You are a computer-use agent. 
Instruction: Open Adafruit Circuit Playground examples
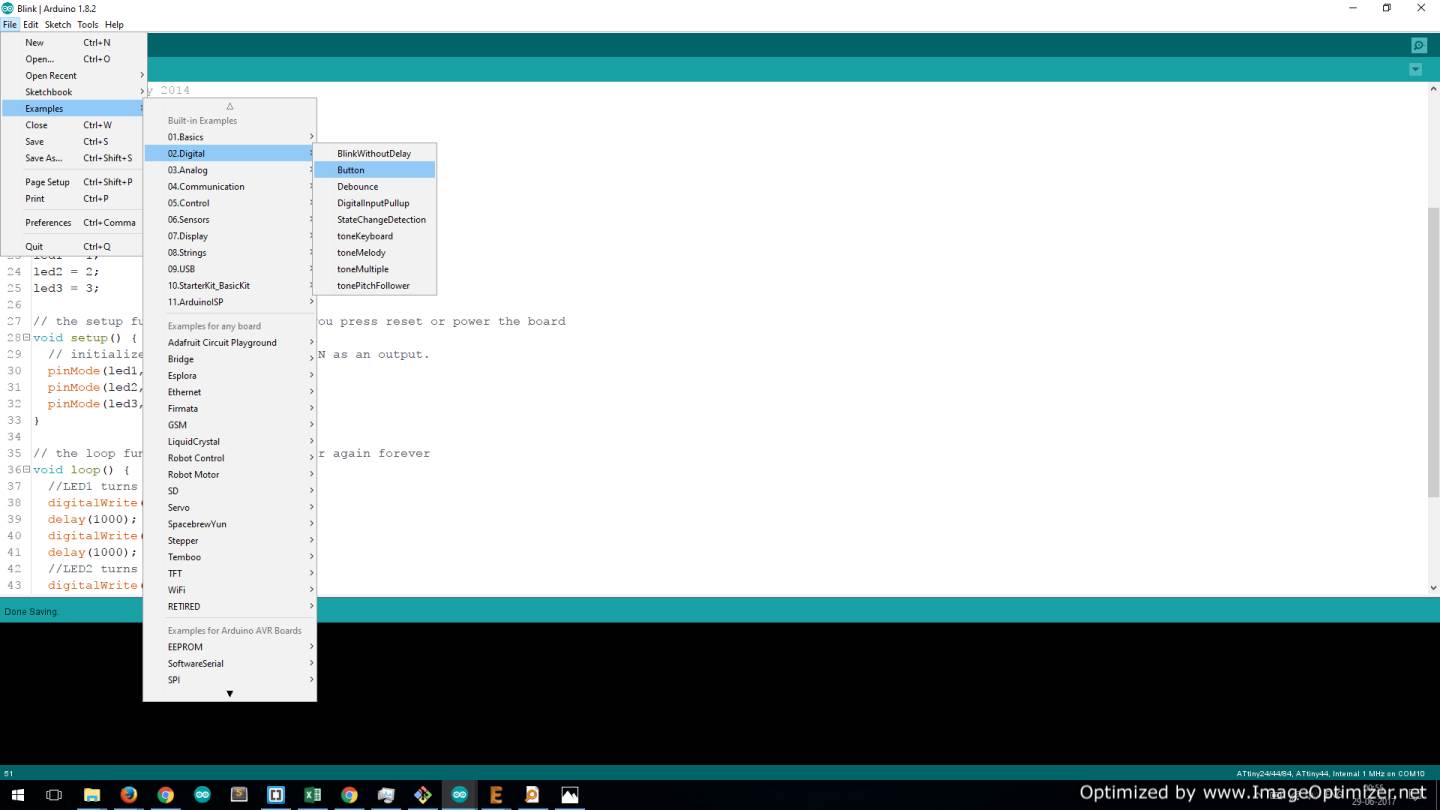point(230,342)
